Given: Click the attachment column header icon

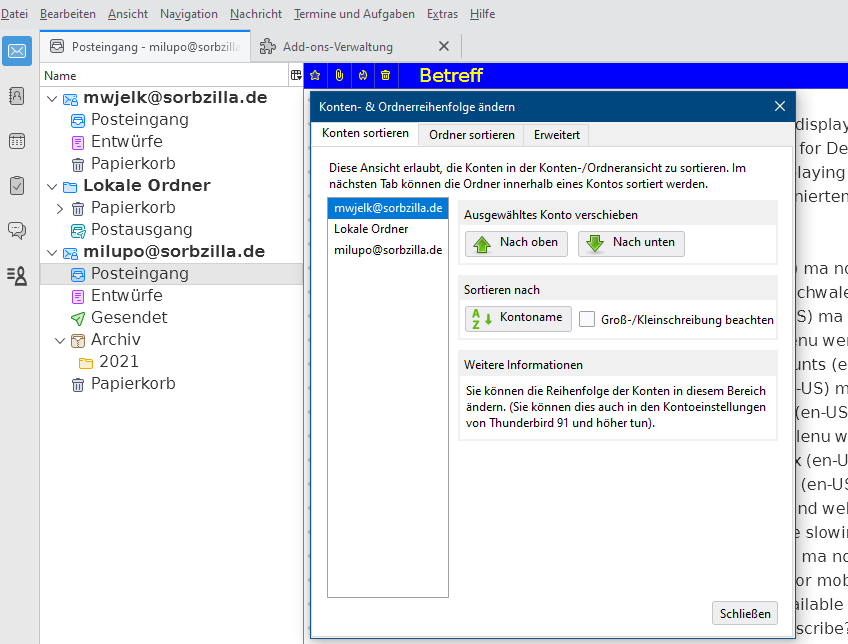Looking at the screenshot, I should 339,75.
